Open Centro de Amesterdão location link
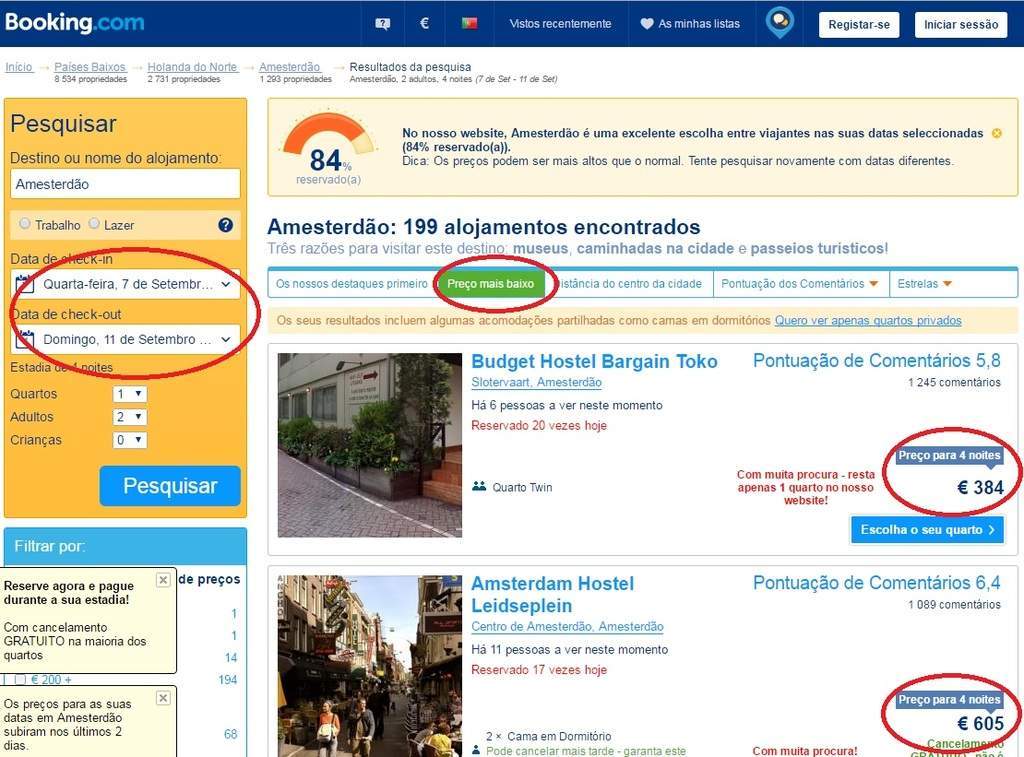Viewport: 1024px width, 757px height. point(568,627)
